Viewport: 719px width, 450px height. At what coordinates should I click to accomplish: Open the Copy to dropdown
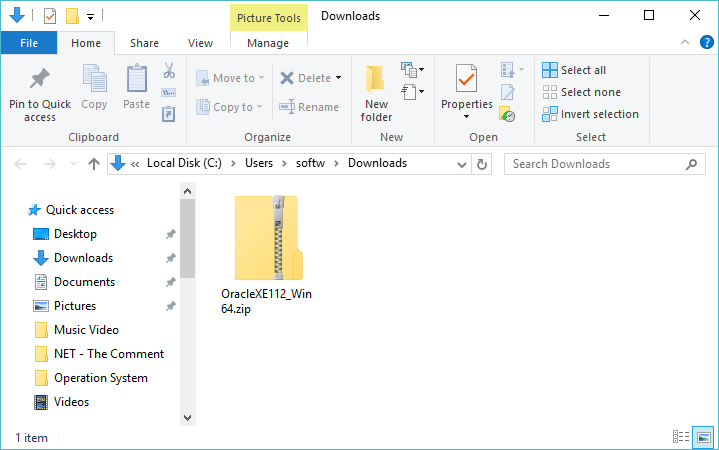click(229, 107)
